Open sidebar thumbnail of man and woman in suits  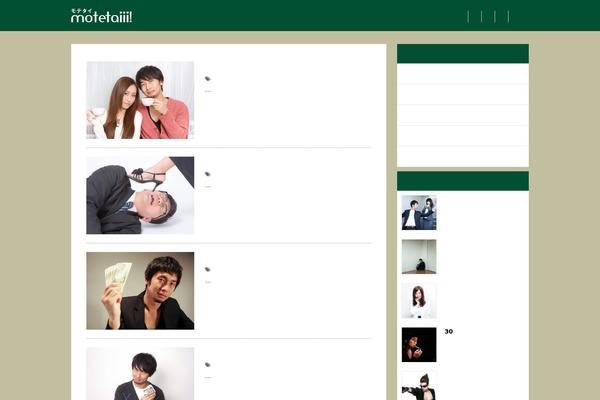tap(419, 213)
